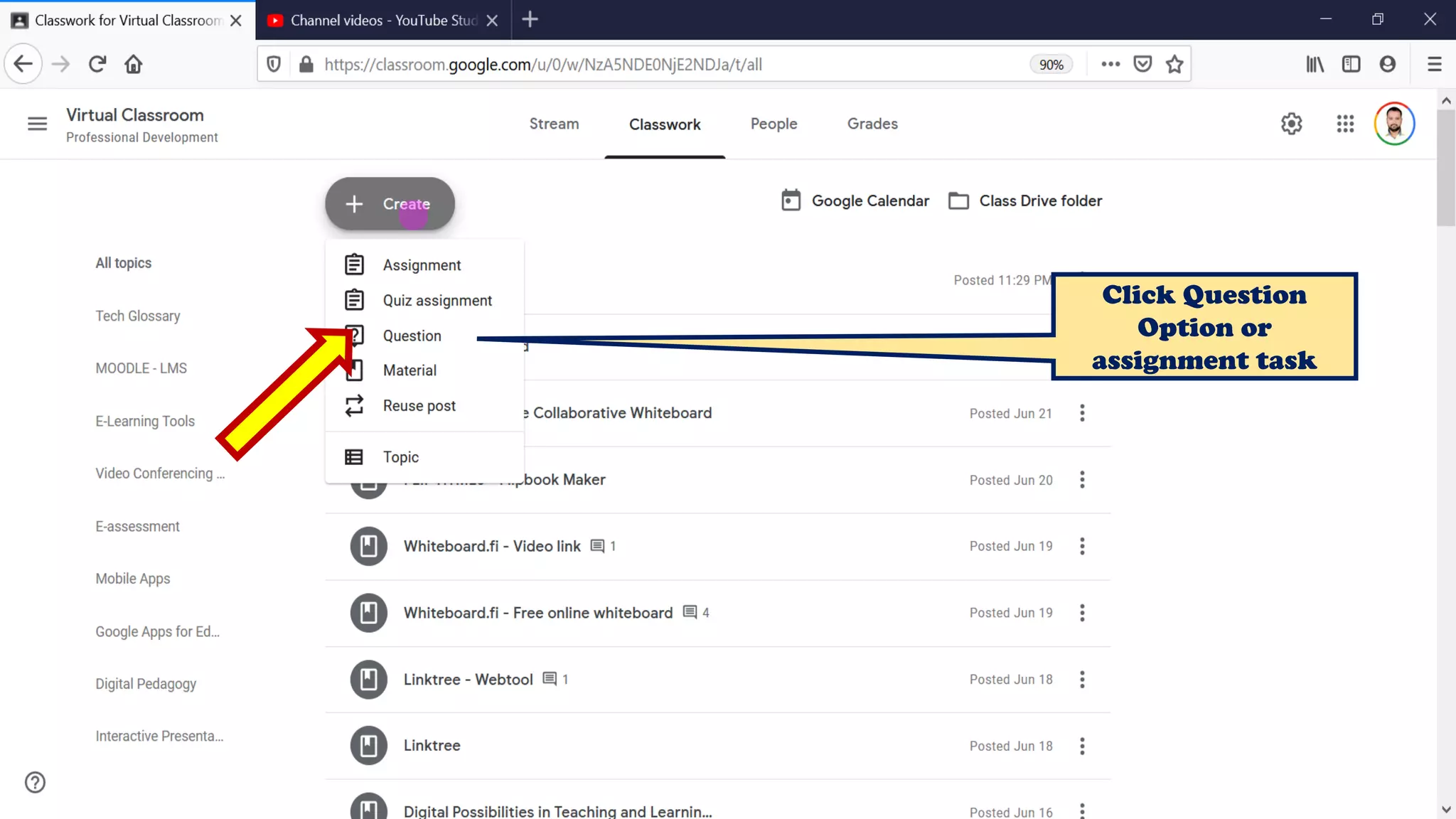Filter by MOODLE - LMS topic
Image resolution: width=1456 pixels, height=819 pixels.
141,368
